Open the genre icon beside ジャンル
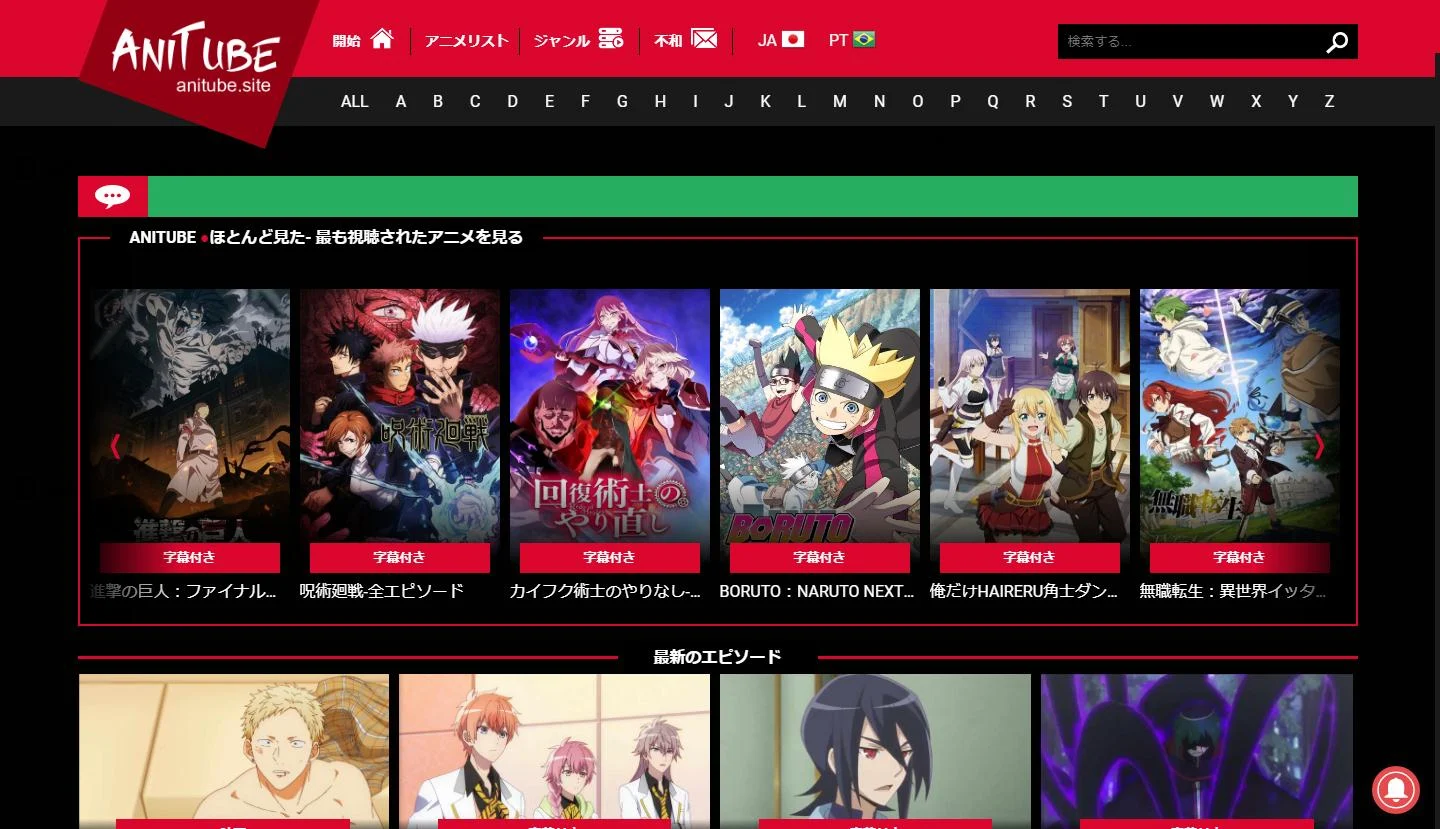1440x829 pixels. [x=611, y=39]
